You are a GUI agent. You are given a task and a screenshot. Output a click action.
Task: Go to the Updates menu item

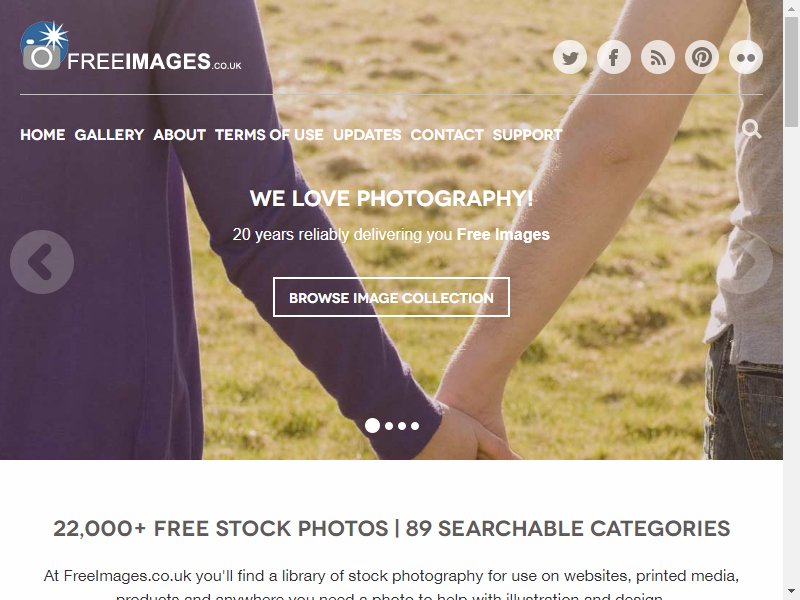click(367, 135)
